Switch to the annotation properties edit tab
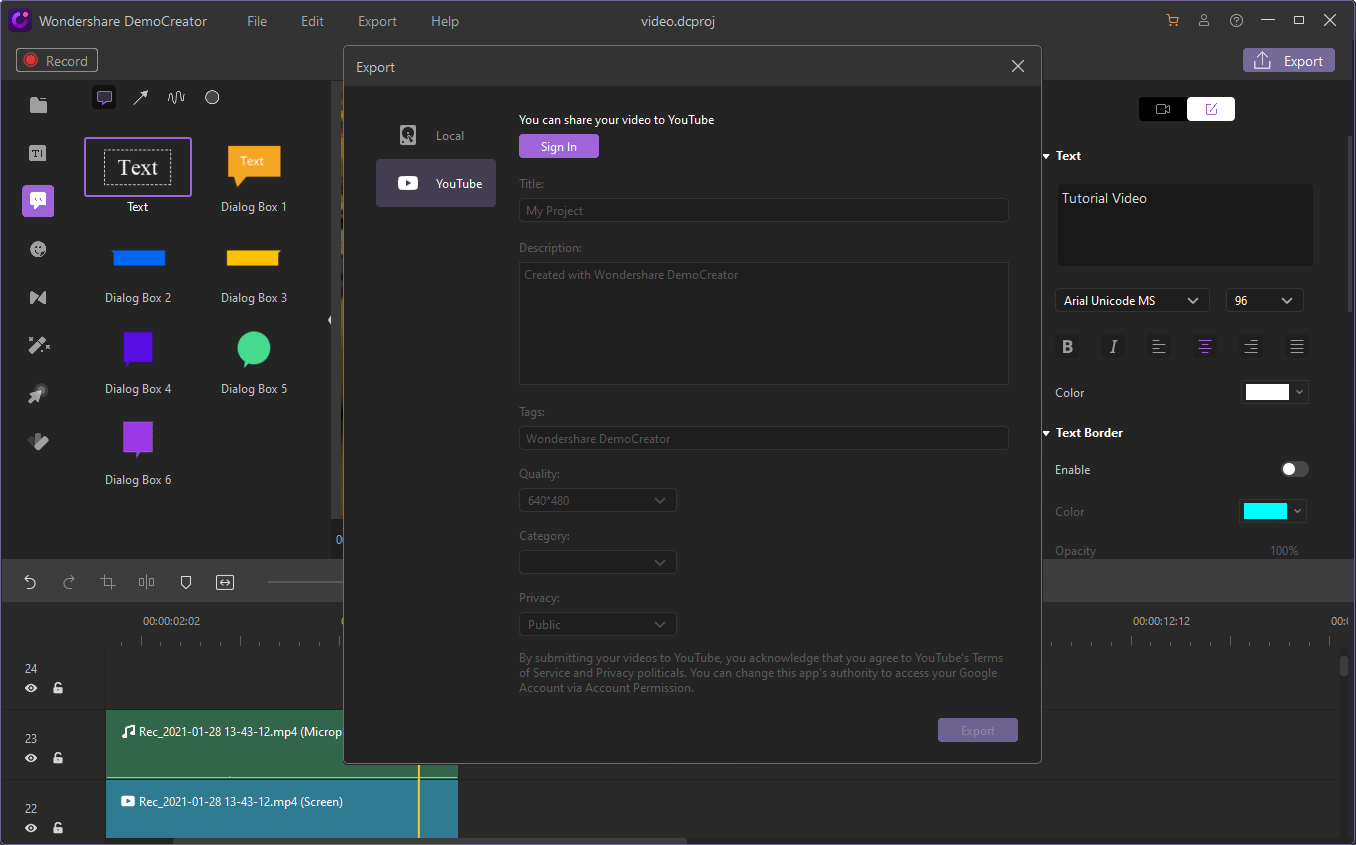The image size is (1356, 845). [x=1211, y=109]
